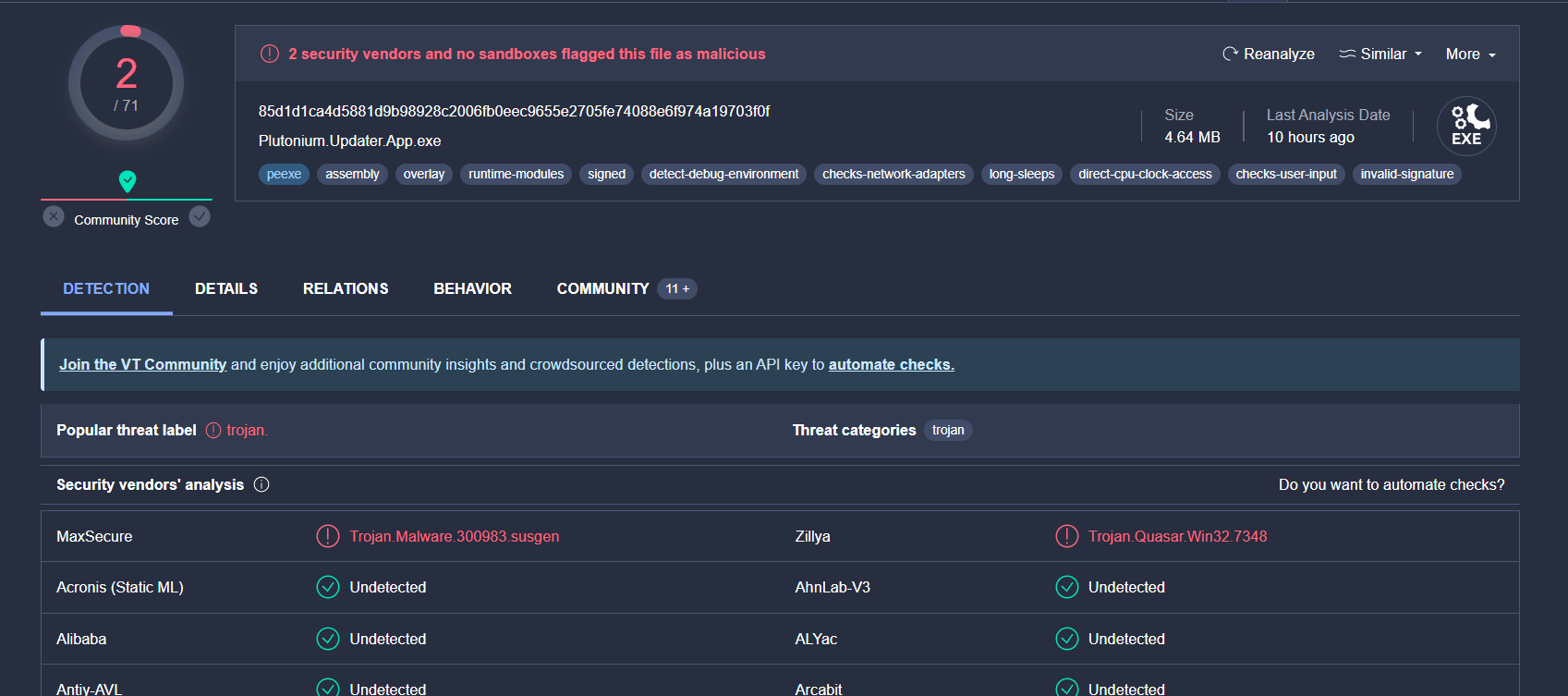Expand the More options menu
This screenshot has height=696, width=1568.
pyautogui.click(x=1470, y=54)
